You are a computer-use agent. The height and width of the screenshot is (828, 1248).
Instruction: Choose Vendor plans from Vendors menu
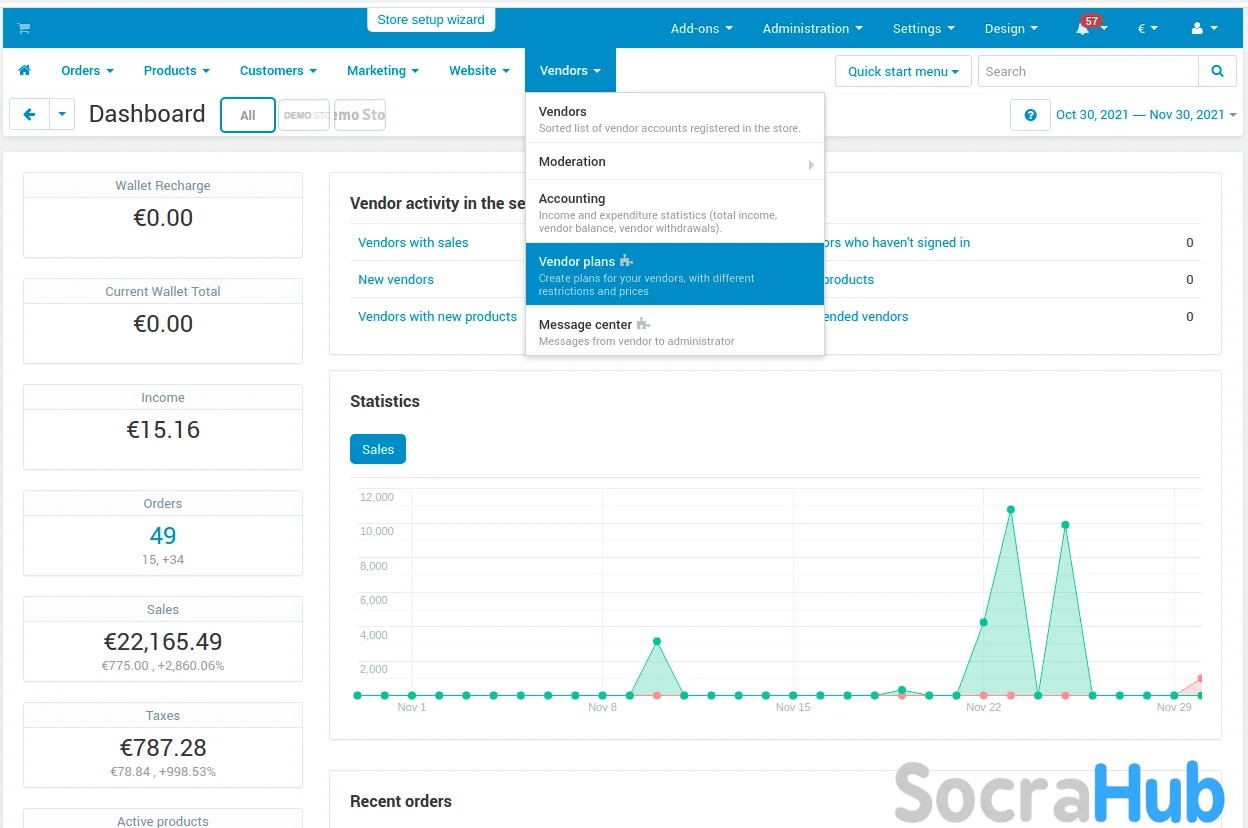click(x=674, y=274)
